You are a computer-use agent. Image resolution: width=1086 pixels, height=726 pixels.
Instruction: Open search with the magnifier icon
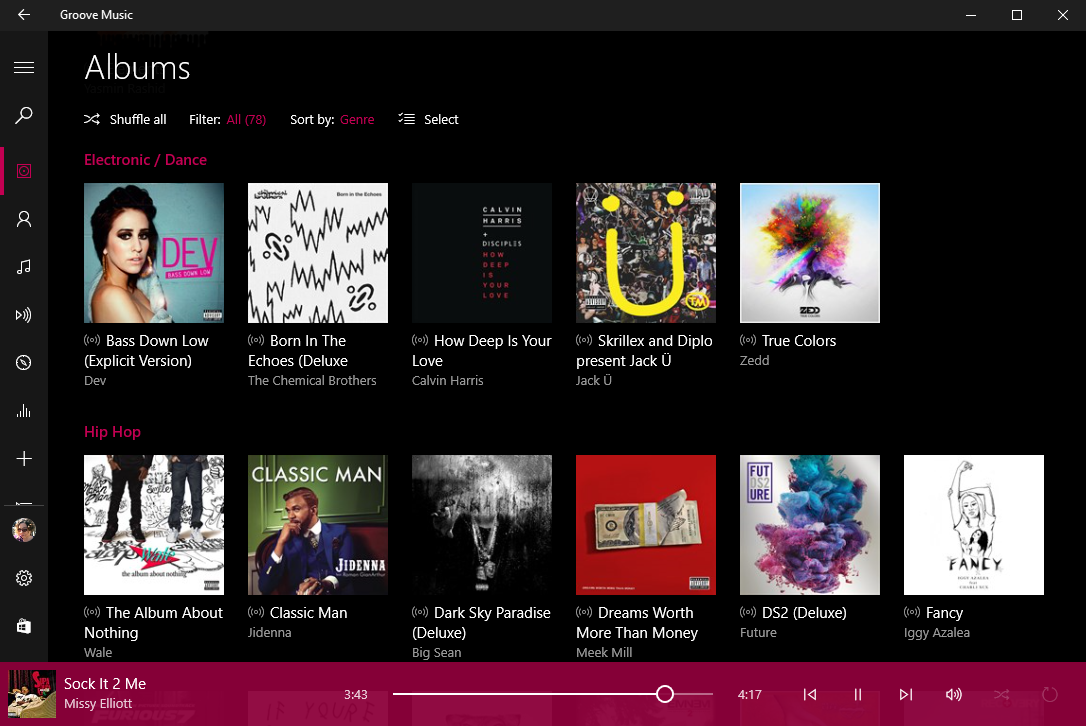pyautogui.click(x=24, y=115)
